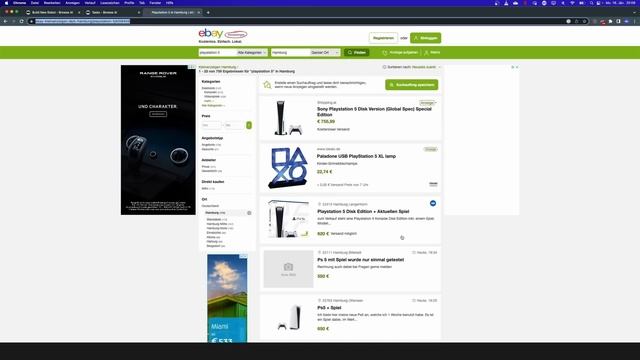Image resolution: width=640 pixels, height=360 pixels.
Task: Open a new browser tab with plus
Action: coord(208,13)
